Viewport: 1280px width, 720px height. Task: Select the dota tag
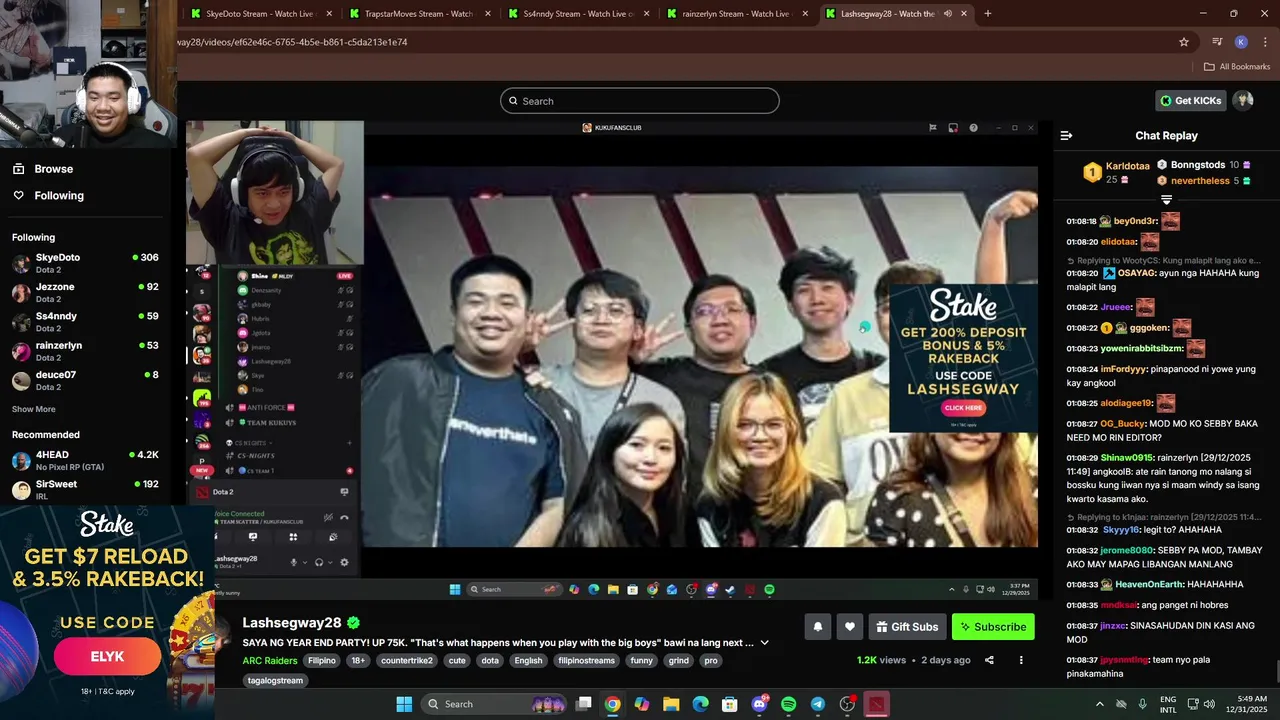click(490, 661)
